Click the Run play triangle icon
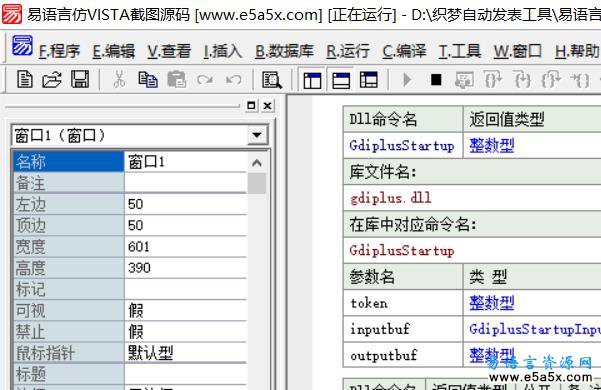601x390 pixels. tap(407, 80)
